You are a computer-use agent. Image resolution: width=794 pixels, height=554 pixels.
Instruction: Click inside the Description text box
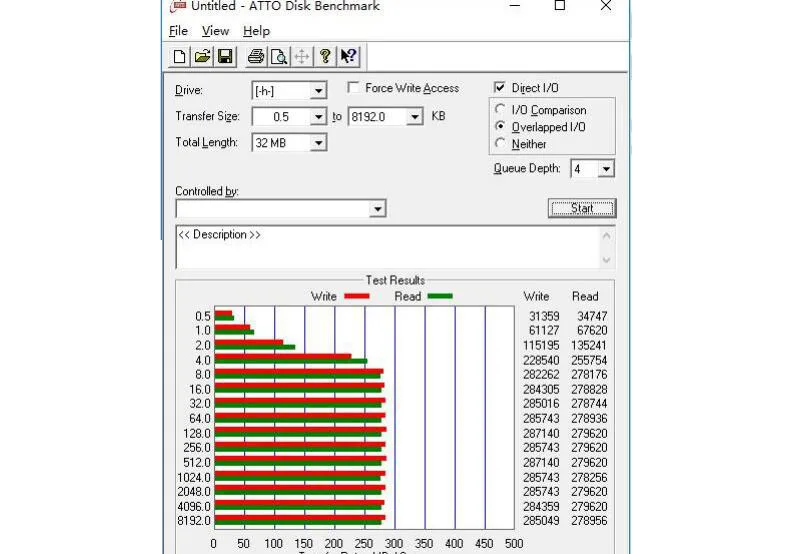tap(387, 247)
